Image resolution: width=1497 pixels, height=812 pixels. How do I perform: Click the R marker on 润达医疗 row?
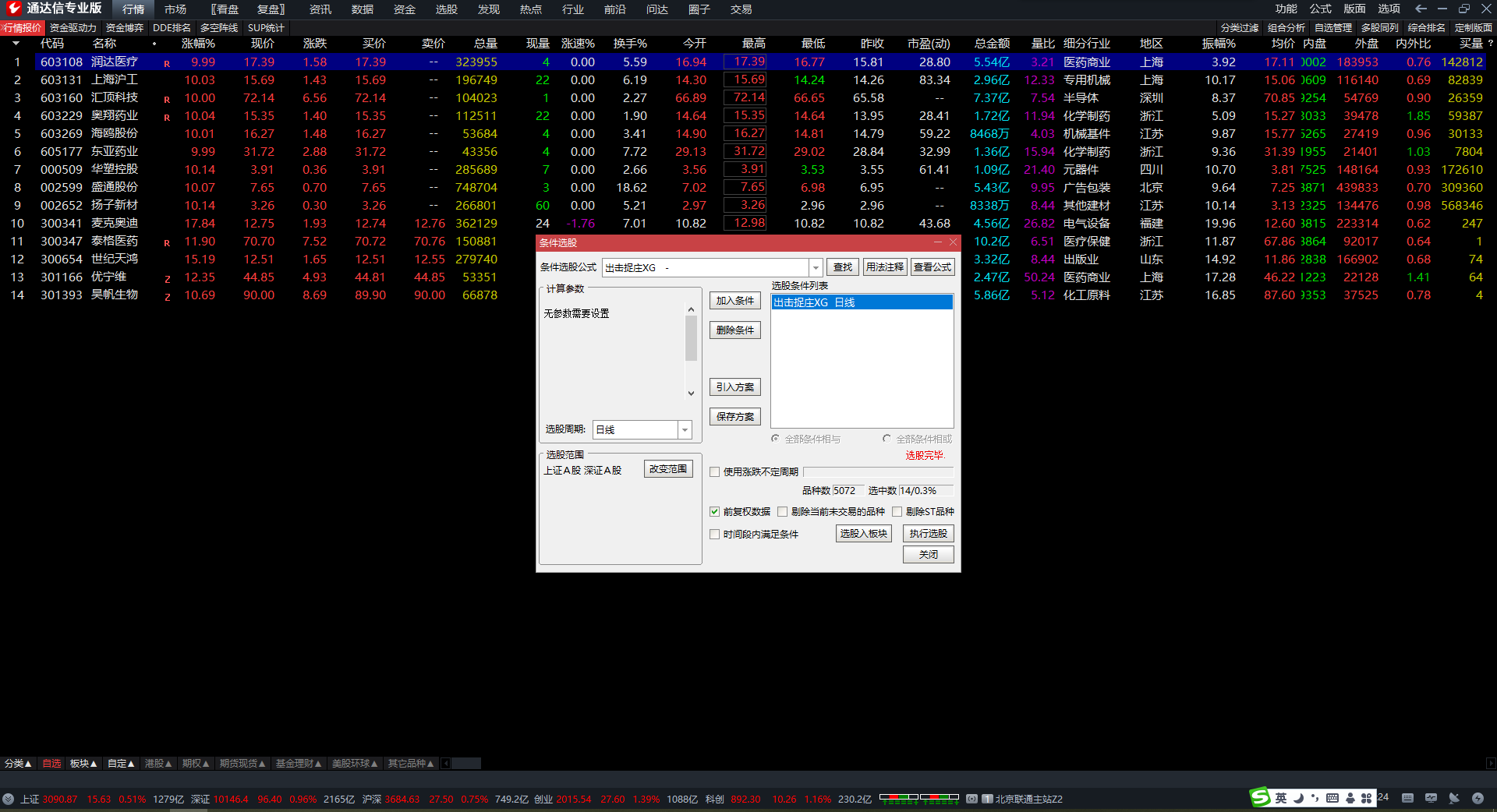click(x=167, y=64)
